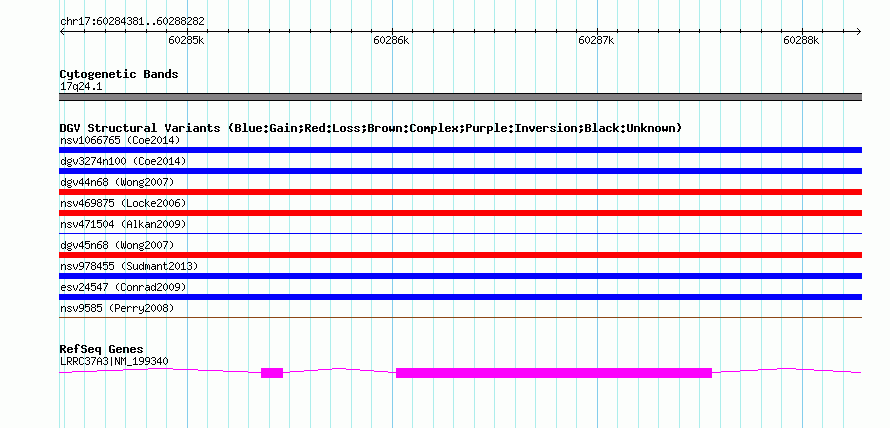This screenshot has height=428, width=890.
Task: Open the LRRC37A3|NM_199340 gene label
Action: click(114, 361)
